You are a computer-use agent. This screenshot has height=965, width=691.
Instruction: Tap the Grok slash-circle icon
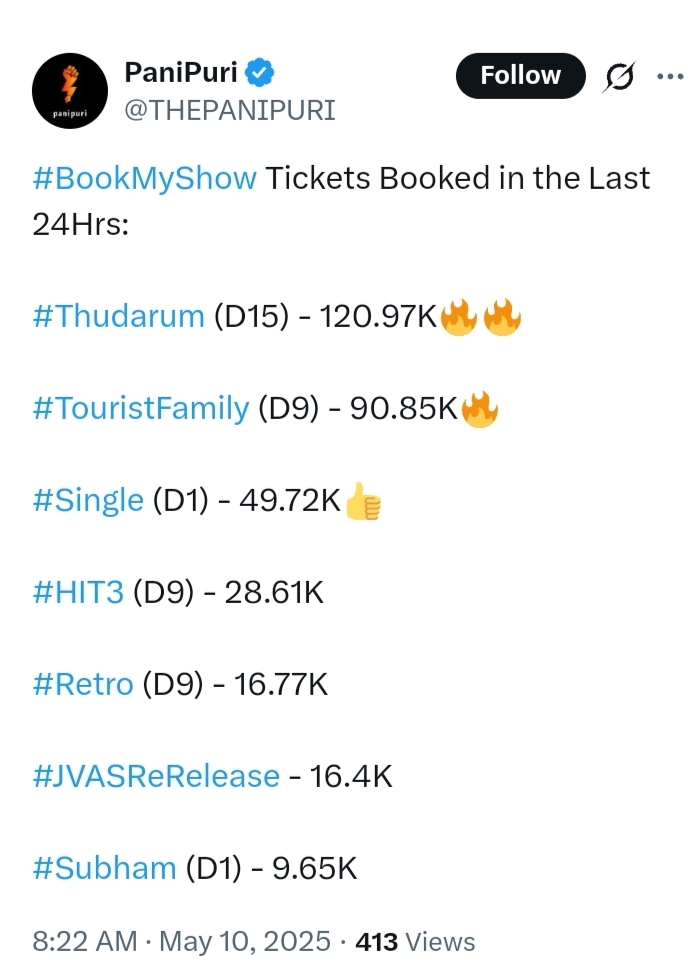click(x=619, y=77)
